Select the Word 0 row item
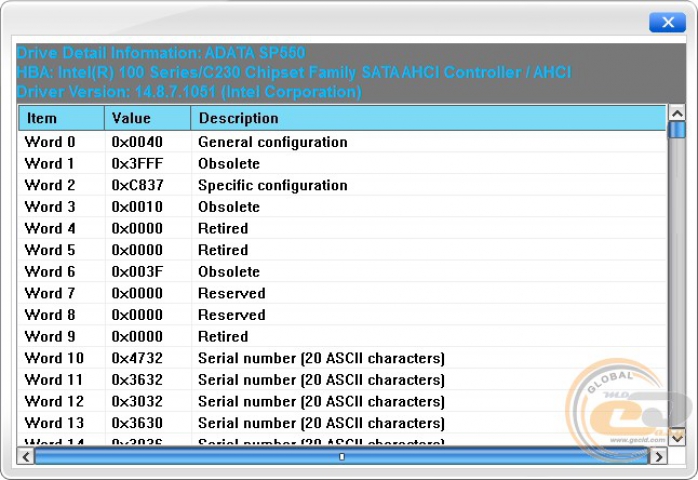Screen dimensions: 698x480 pyautogui.click(x=50, y=142)
